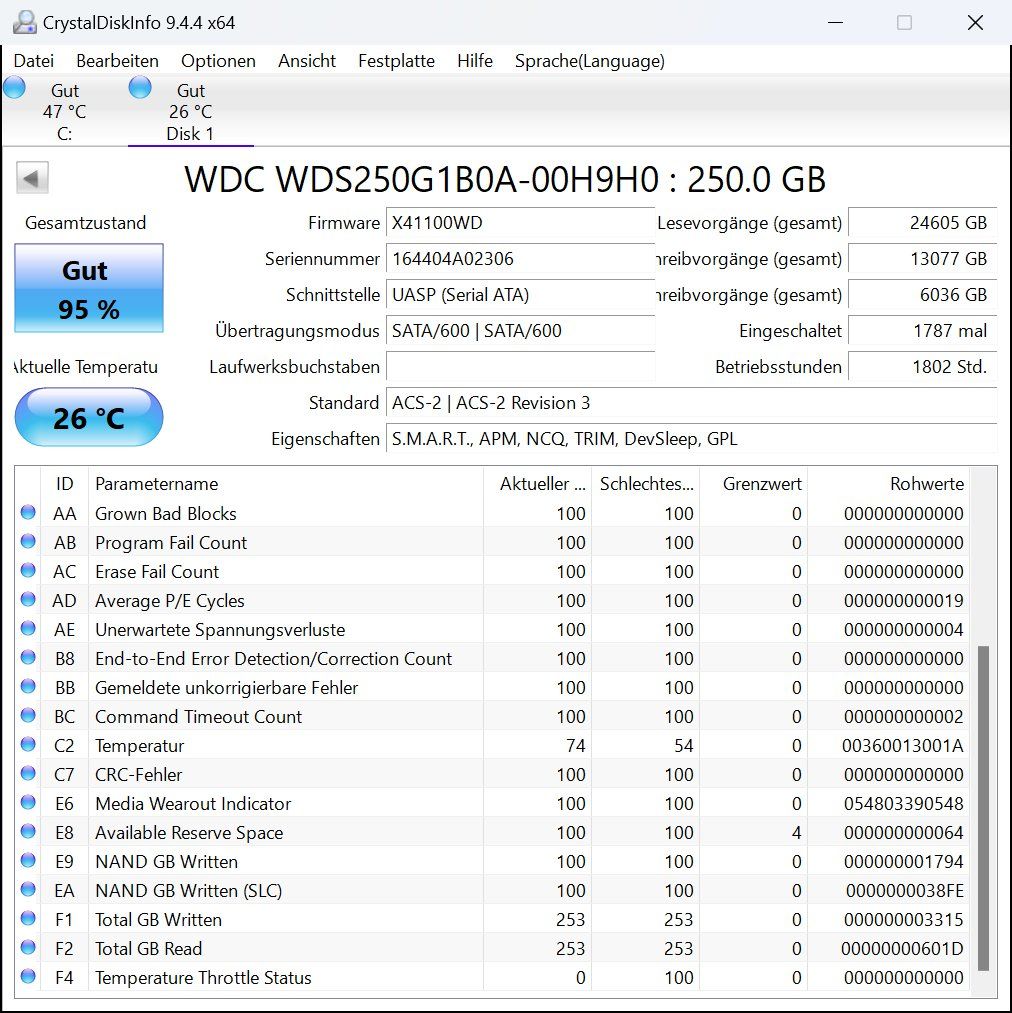Click status orb for CRC-Fehler row

pyautogui.click(x=28, y=773)
